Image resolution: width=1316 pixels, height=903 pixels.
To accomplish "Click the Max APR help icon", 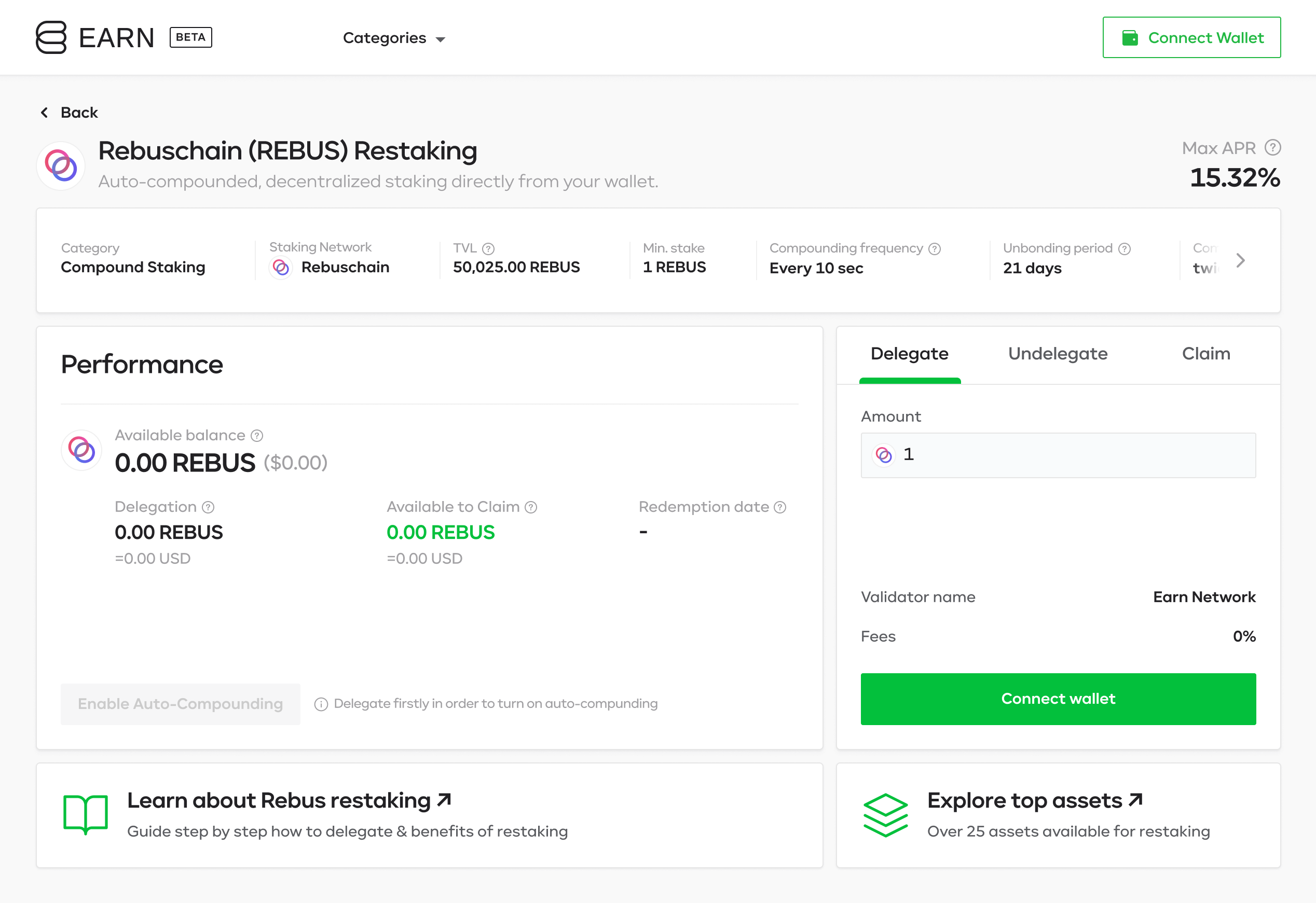I will click(1272, 148).
